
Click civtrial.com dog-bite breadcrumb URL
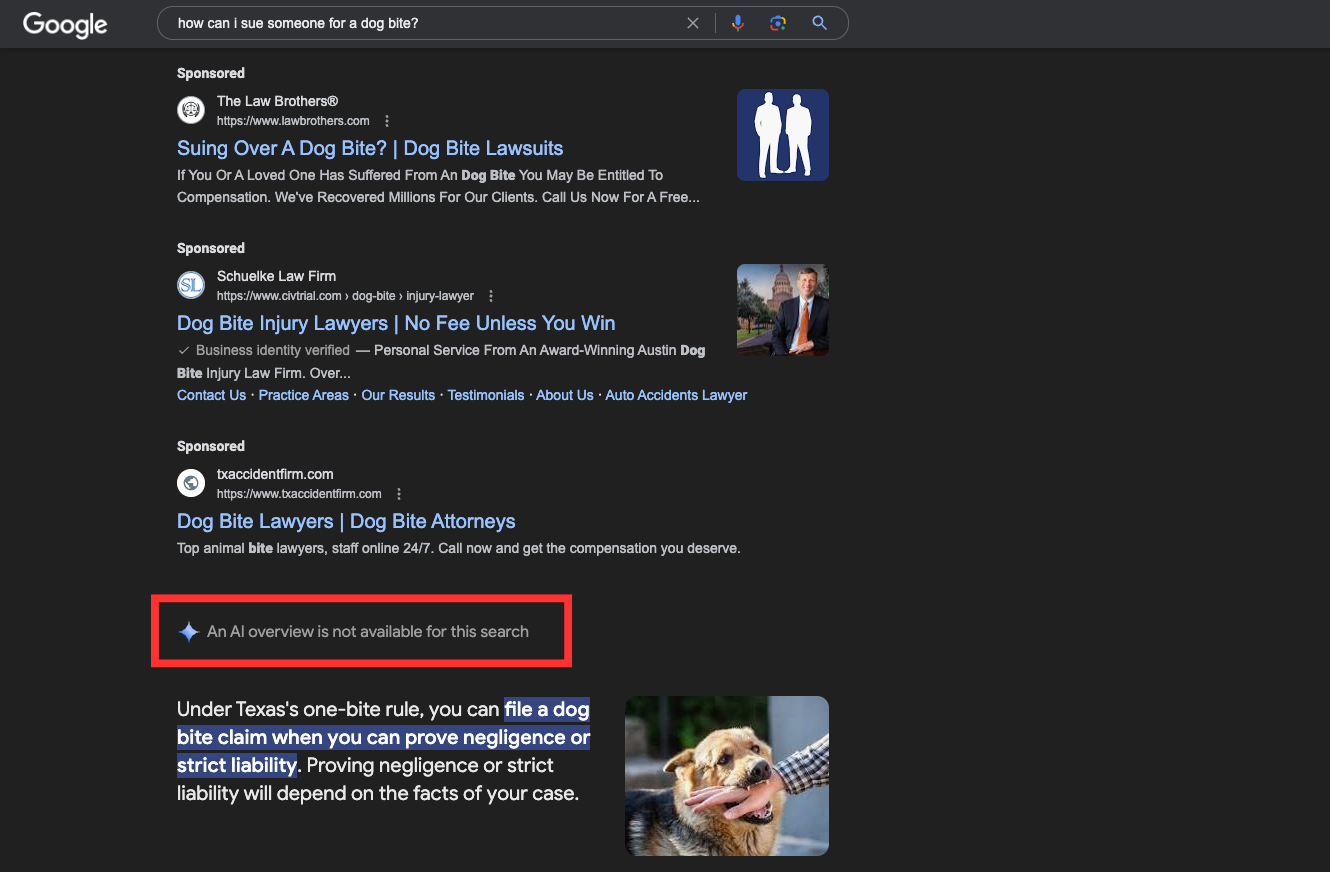tap(345, 296)
